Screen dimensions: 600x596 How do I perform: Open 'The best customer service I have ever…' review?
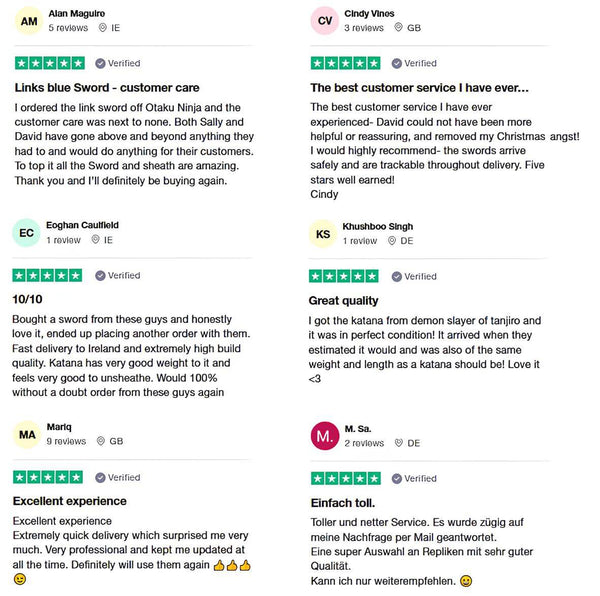[419, 88]
